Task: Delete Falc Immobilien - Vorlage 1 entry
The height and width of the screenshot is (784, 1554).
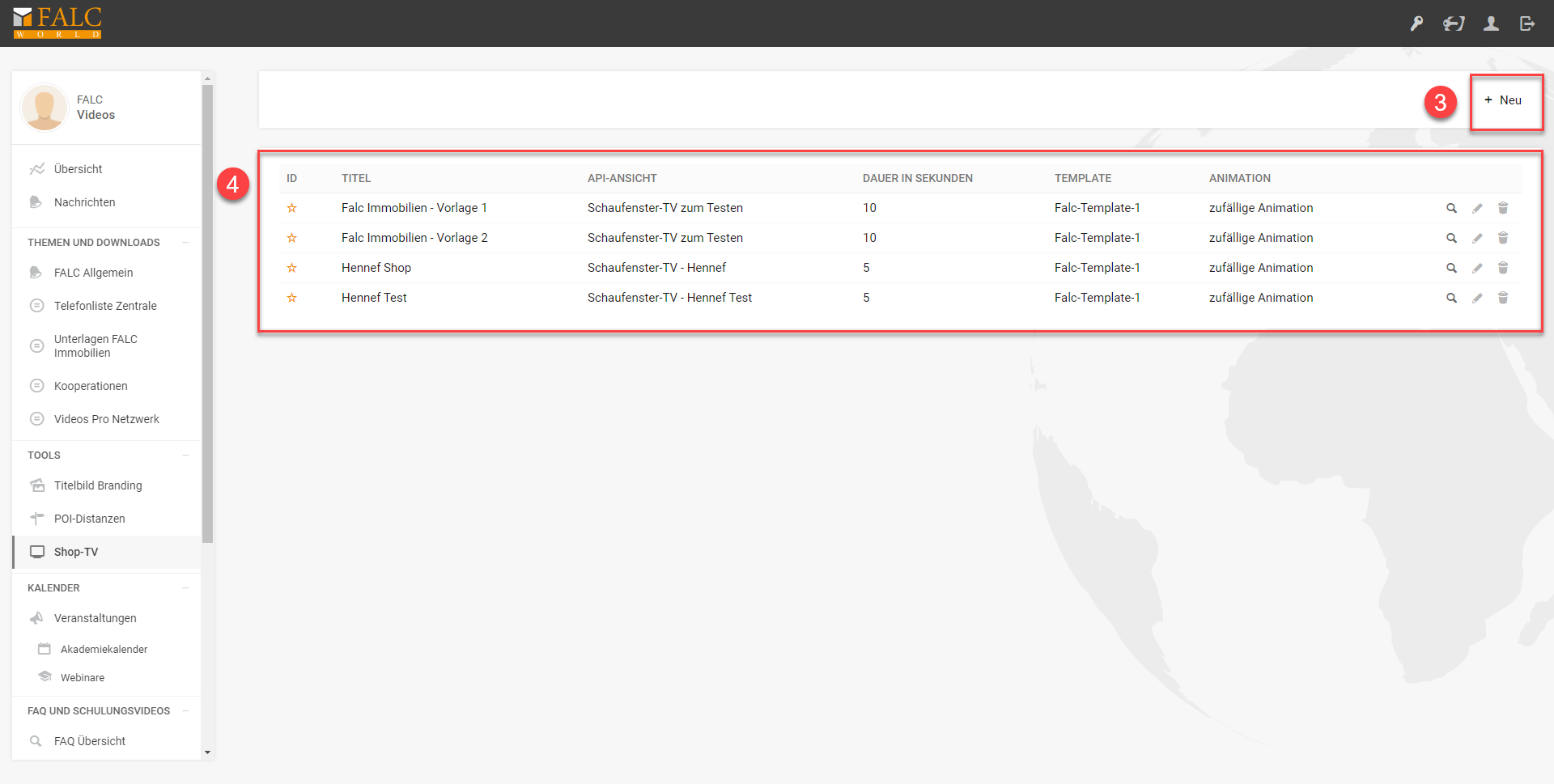Action: click(1503, 208)
